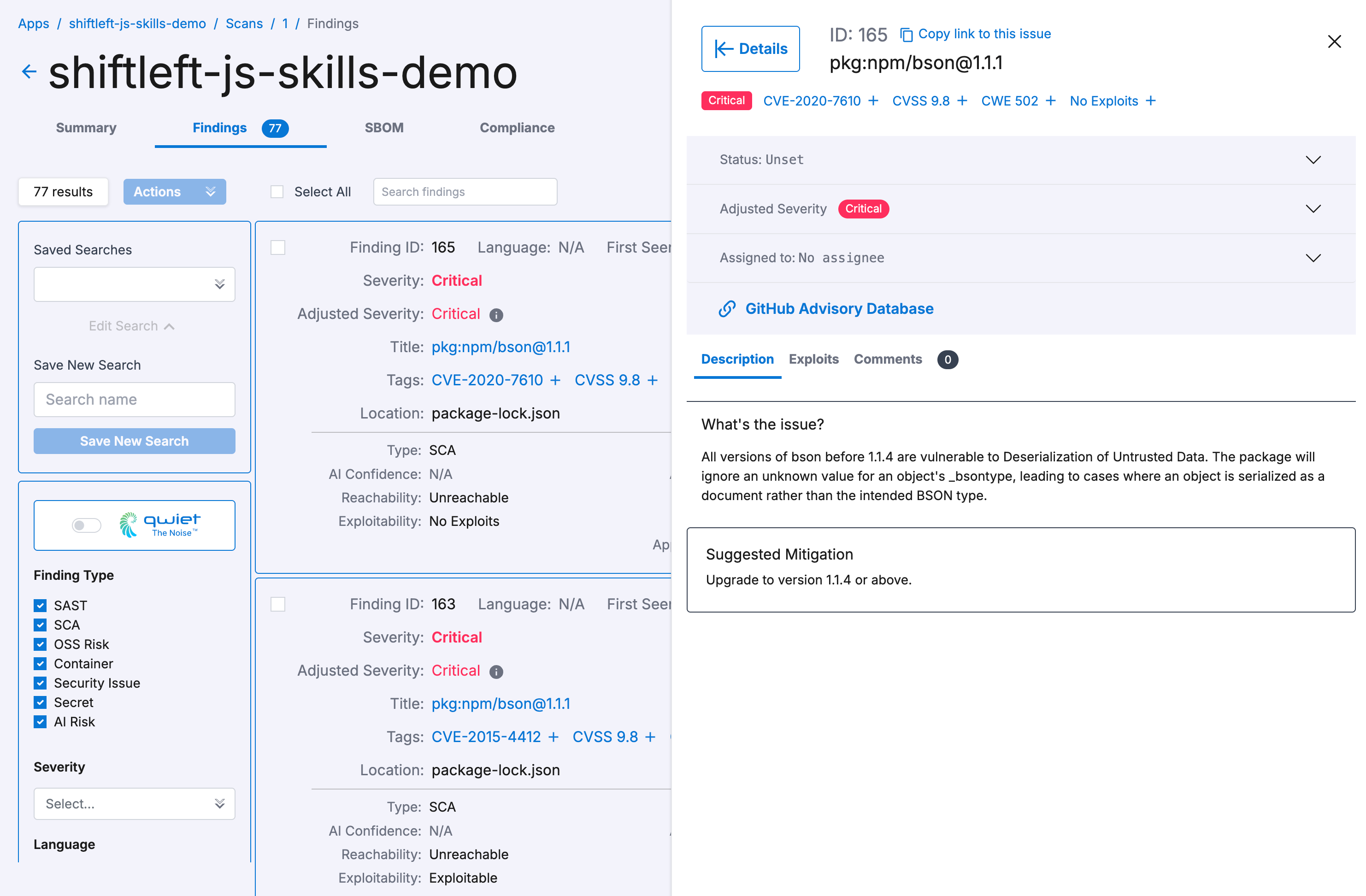Click the Qwiet The Noise logo
This screenshot has width=1366, height=896.
tap(159, 525)
